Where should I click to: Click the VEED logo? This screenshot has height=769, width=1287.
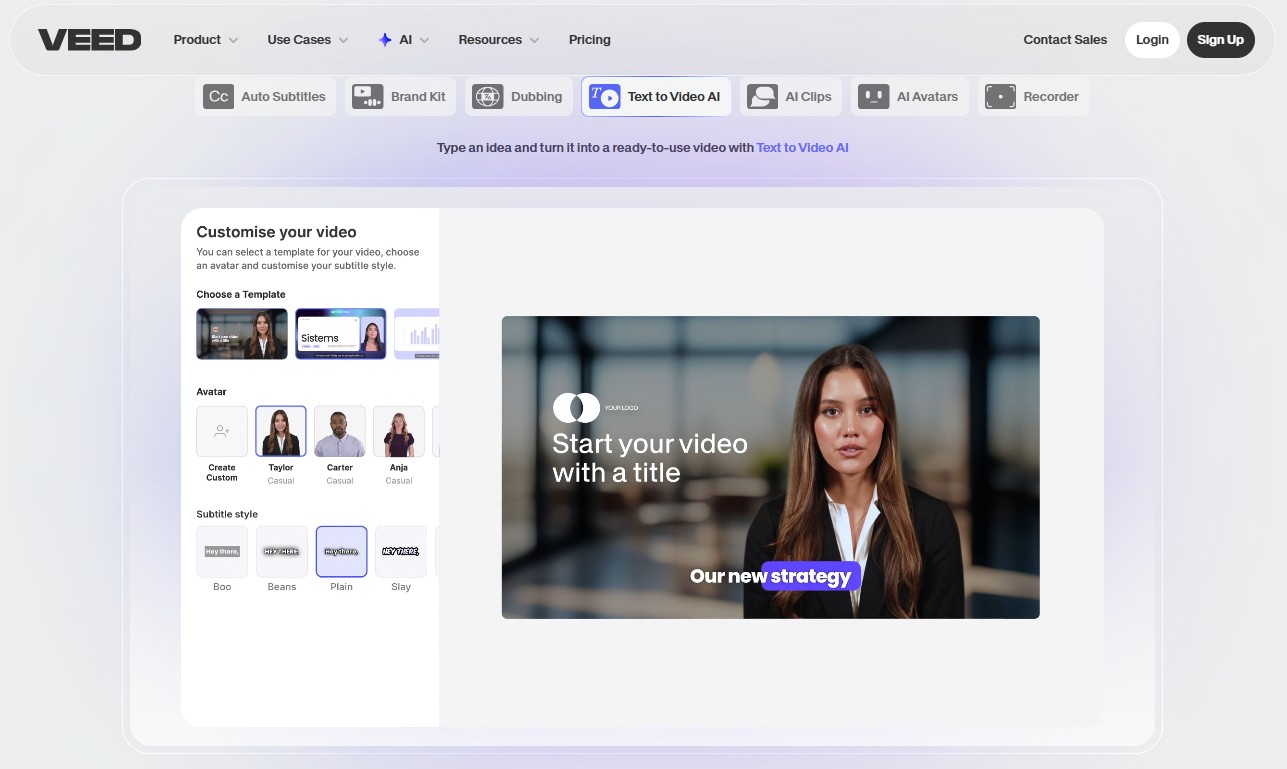point(89,40)
